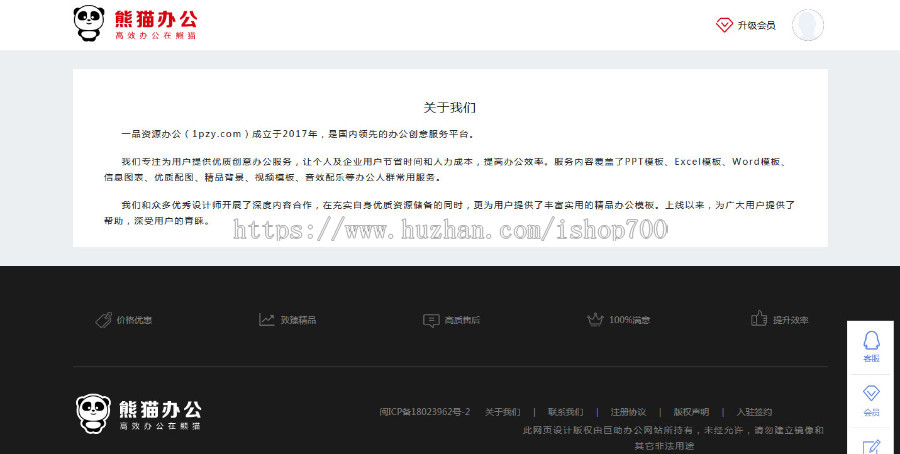The height and width of the screenshot is (454, 900).
Task: Open 联系我们 contact link in footer
Action: pyautogui.click(x=565, y=412)
